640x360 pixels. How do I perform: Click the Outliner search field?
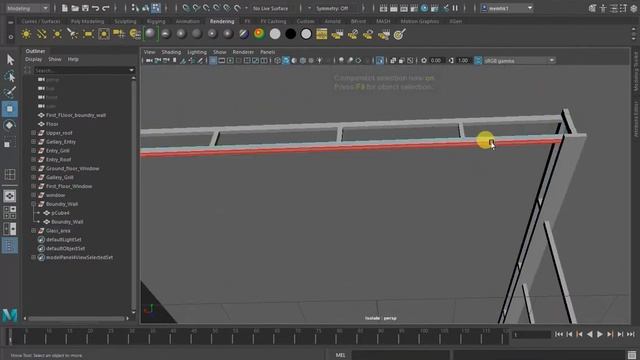point(81,70)
